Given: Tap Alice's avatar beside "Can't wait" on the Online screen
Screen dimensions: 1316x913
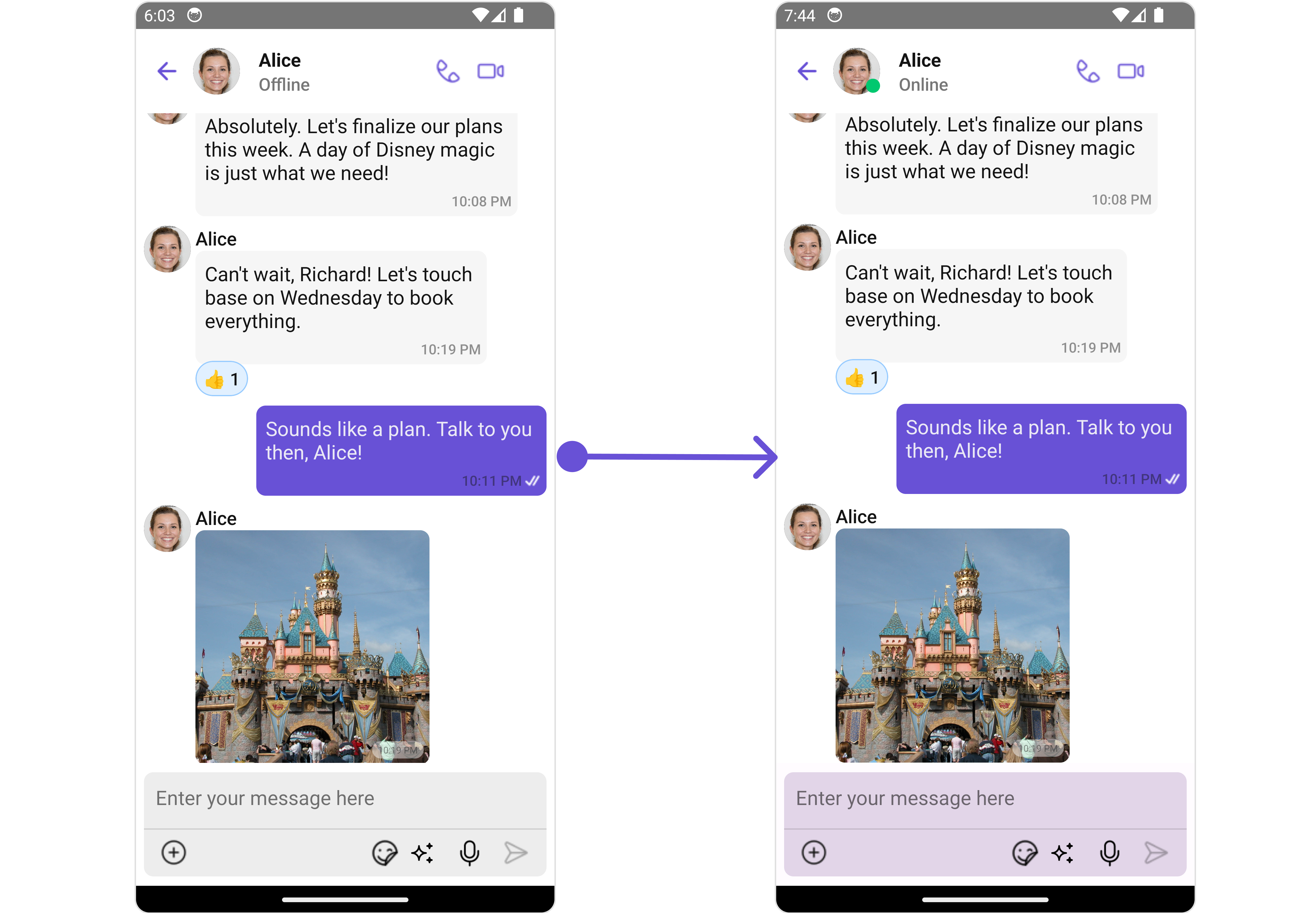Looking at the screenshot, I should point(807,247).
